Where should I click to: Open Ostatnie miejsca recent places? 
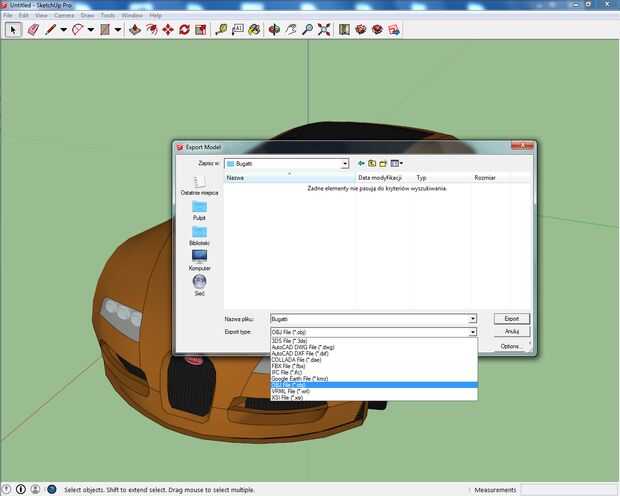[199, 186]
